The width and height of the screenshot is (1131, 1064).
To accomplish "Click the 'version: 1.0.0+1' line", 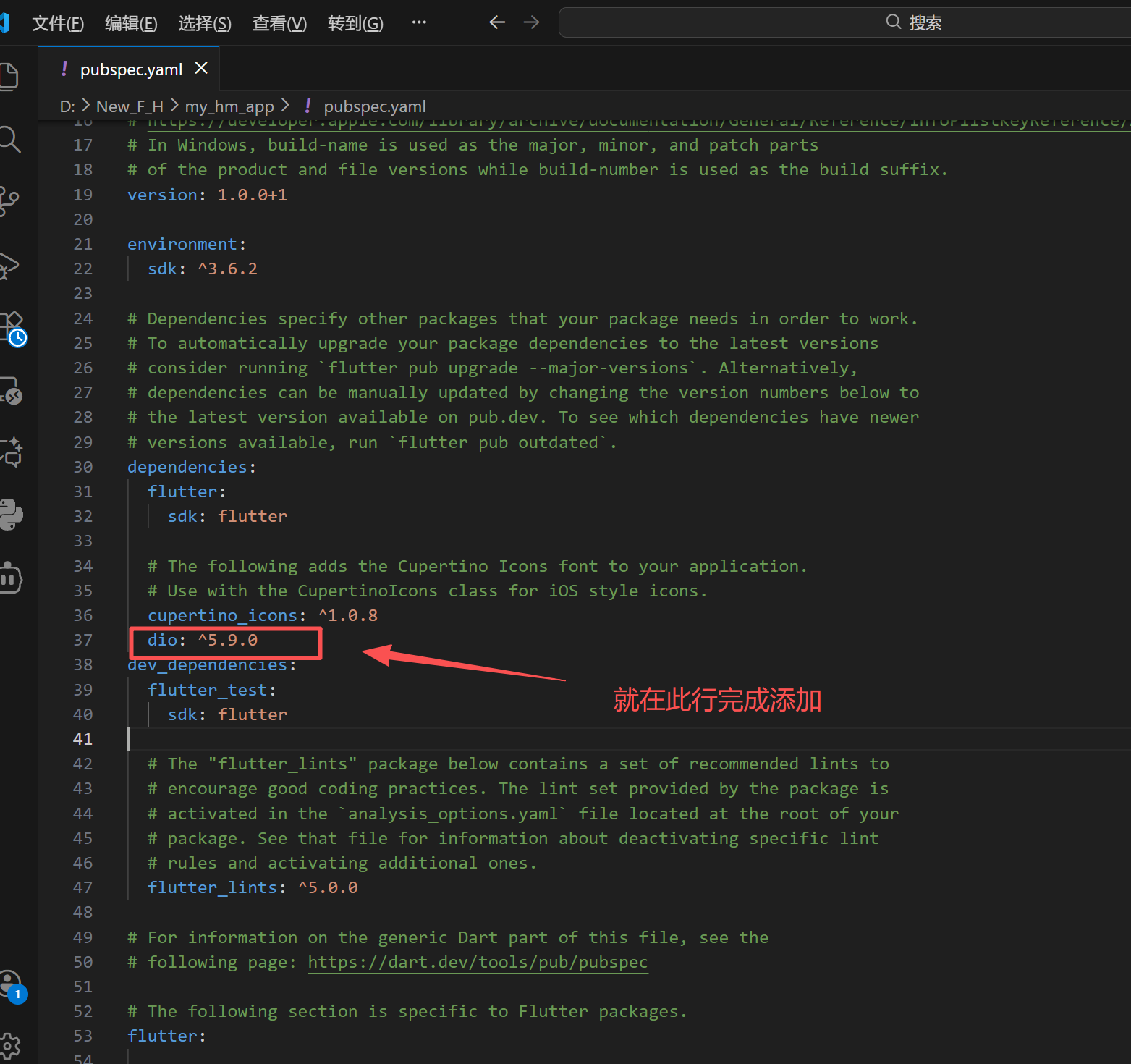I will pyautogui.click(x=207, y=195).
